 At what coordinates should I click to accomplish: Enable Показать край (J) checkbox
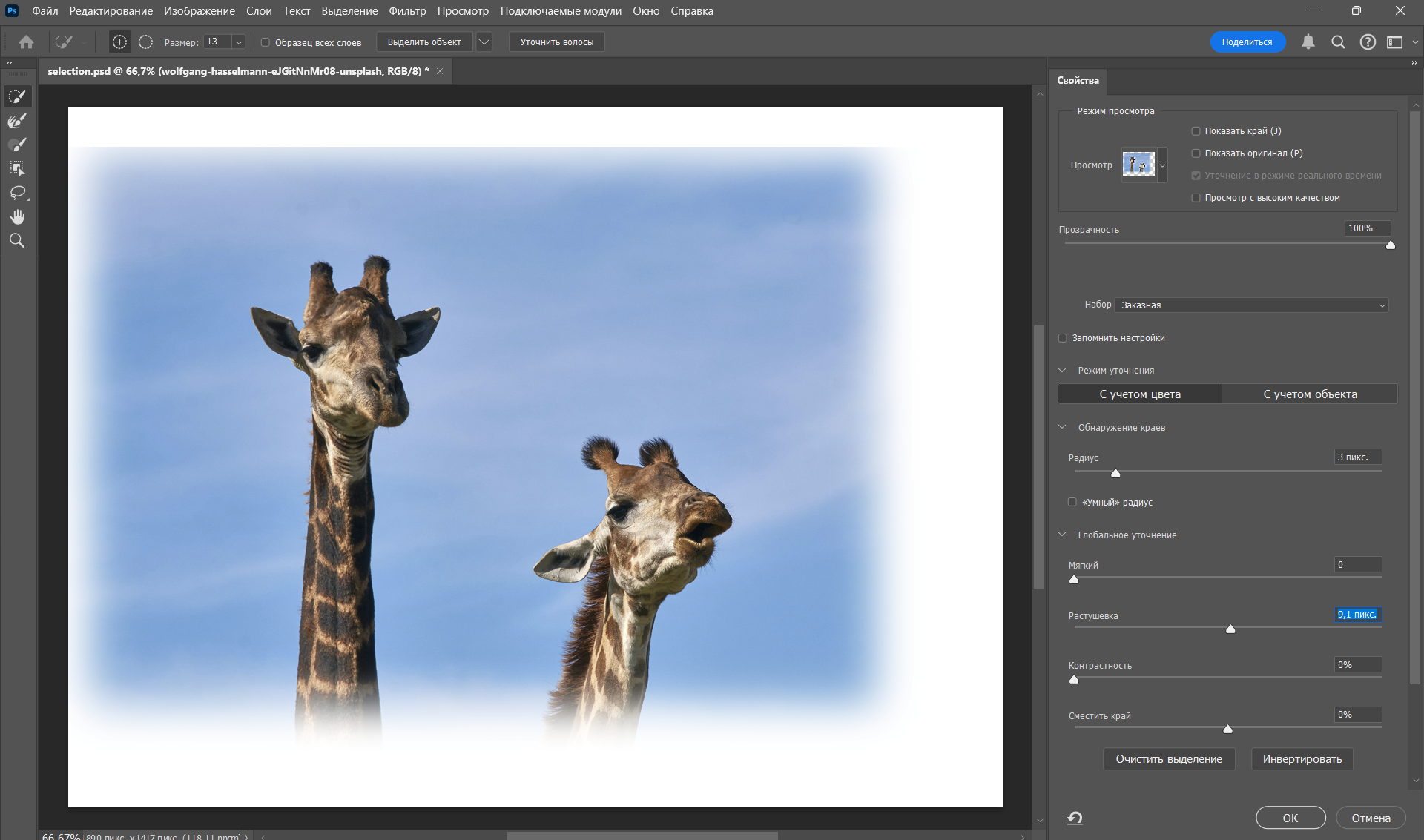point(1196,131)
